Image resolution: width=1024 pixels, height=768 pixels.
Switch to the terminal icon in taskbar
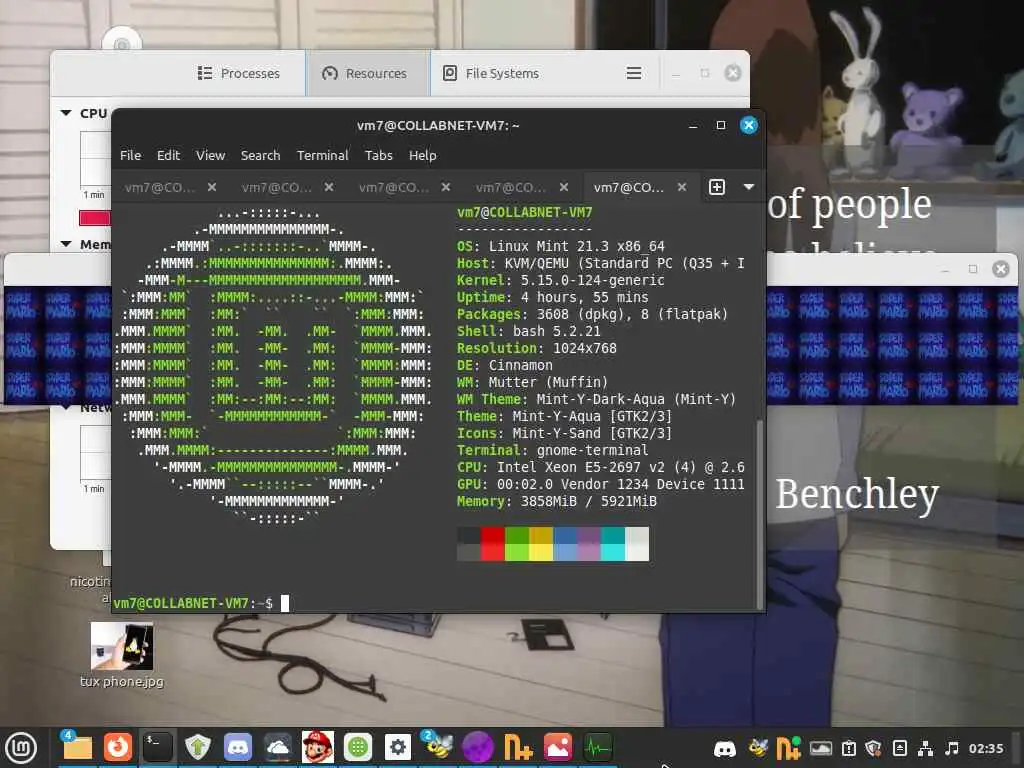pyautogui.click(x=157, y=747)
